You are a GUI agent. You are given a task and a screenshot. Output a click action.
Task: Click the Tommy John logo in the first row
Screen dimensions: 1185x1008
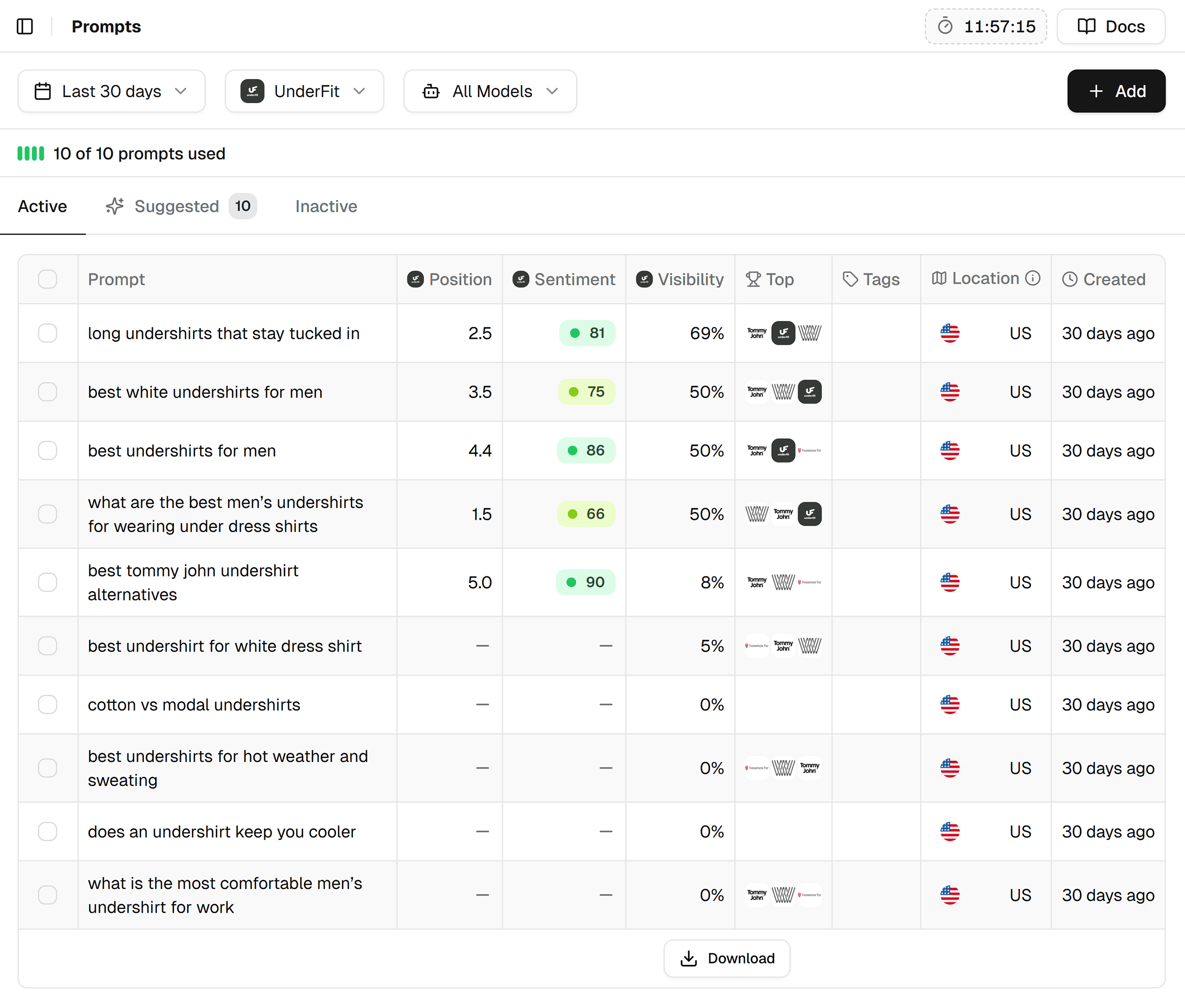[757, 333]
